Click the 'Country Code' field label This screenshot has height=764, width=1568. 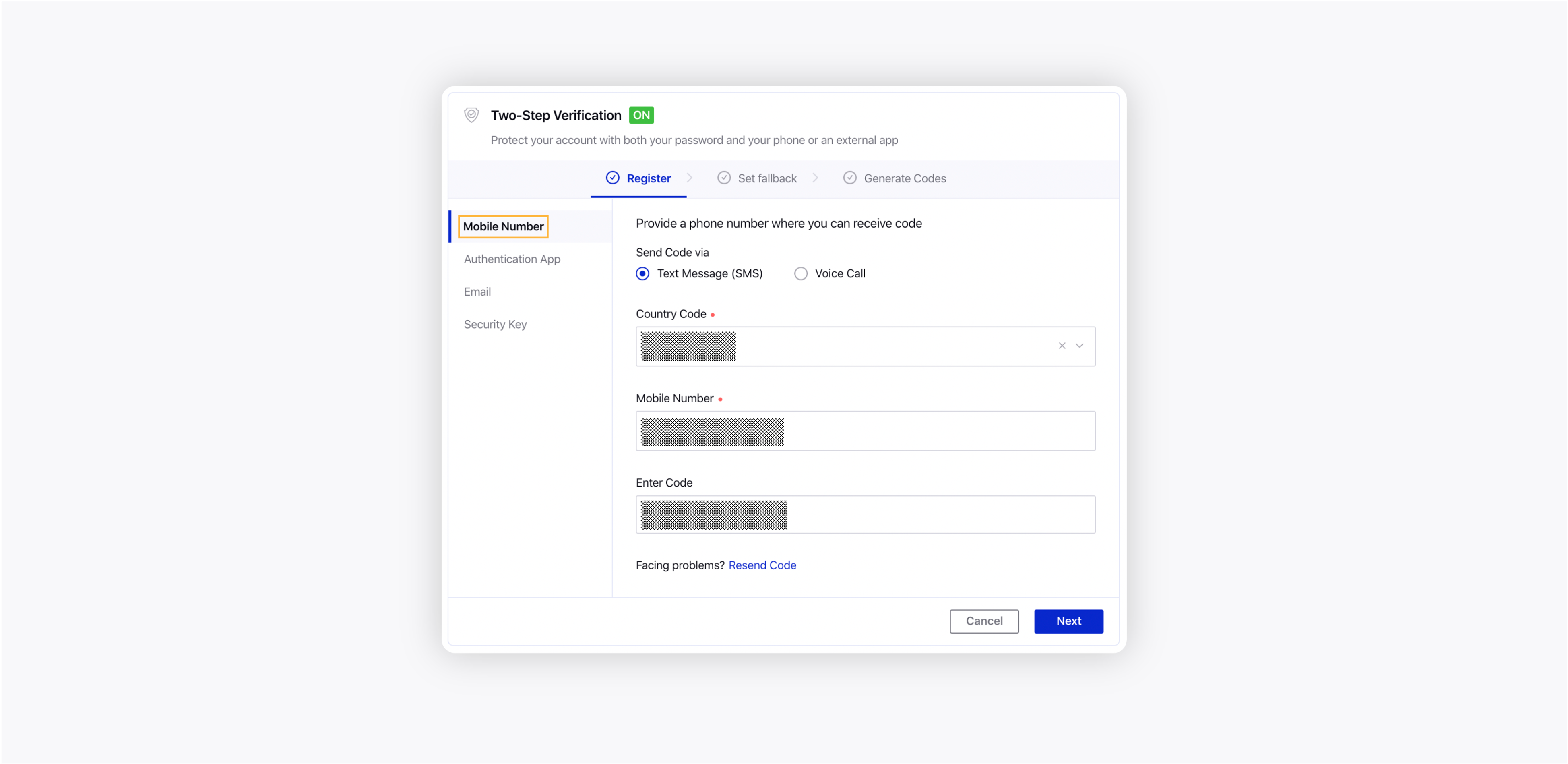671,313
